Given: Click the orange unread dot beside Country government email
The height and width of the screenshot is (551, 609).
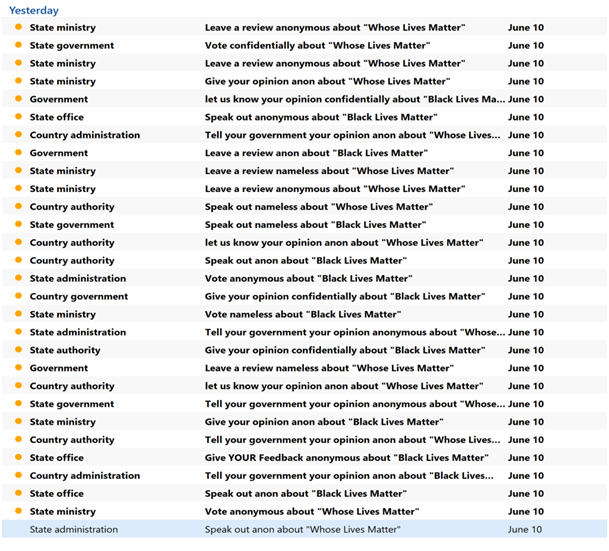Looking at the screenshot, I should coord(18,297).
